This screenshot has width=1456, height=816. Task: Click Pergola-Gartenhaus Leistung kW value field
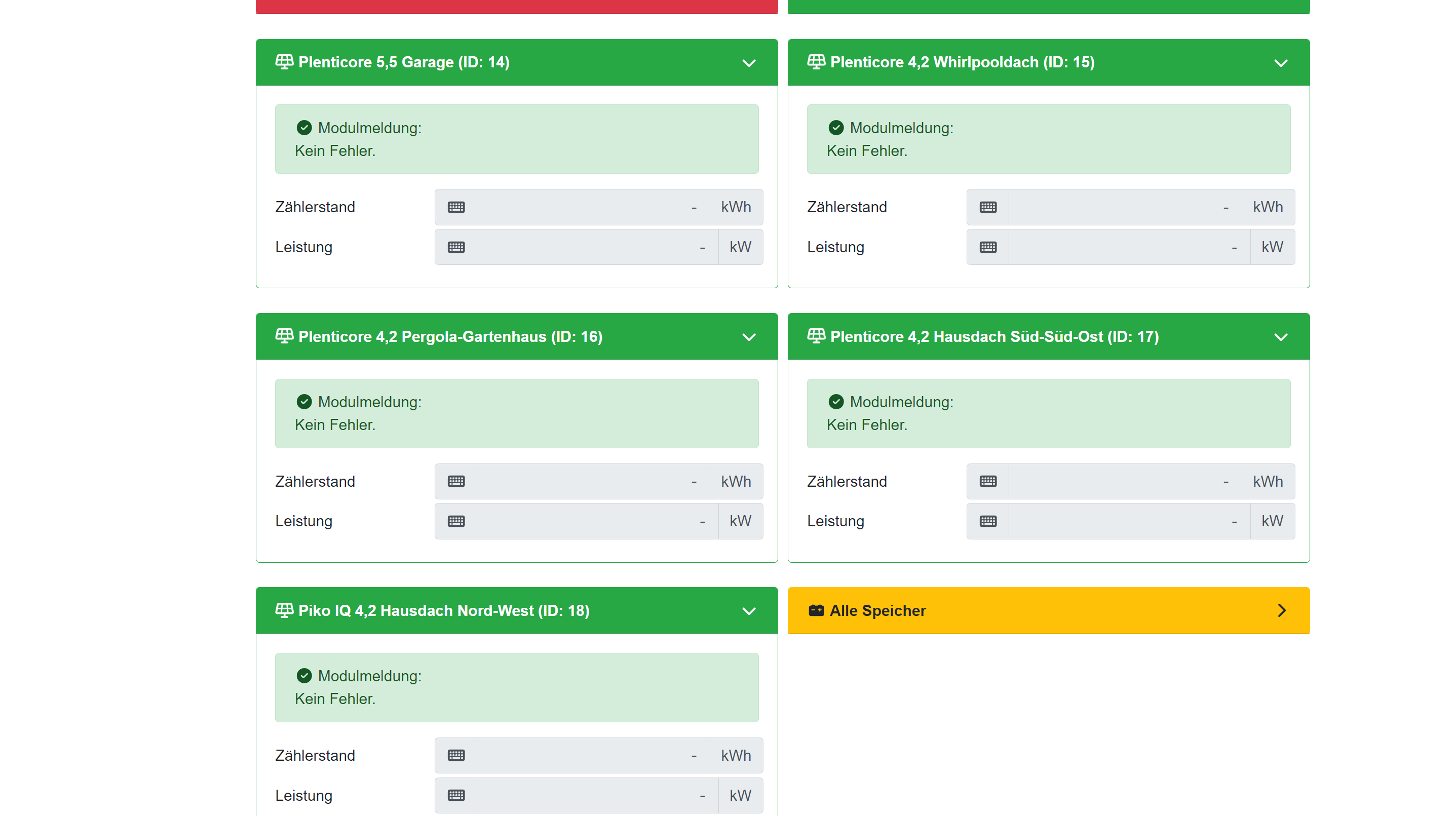(597, 521)
